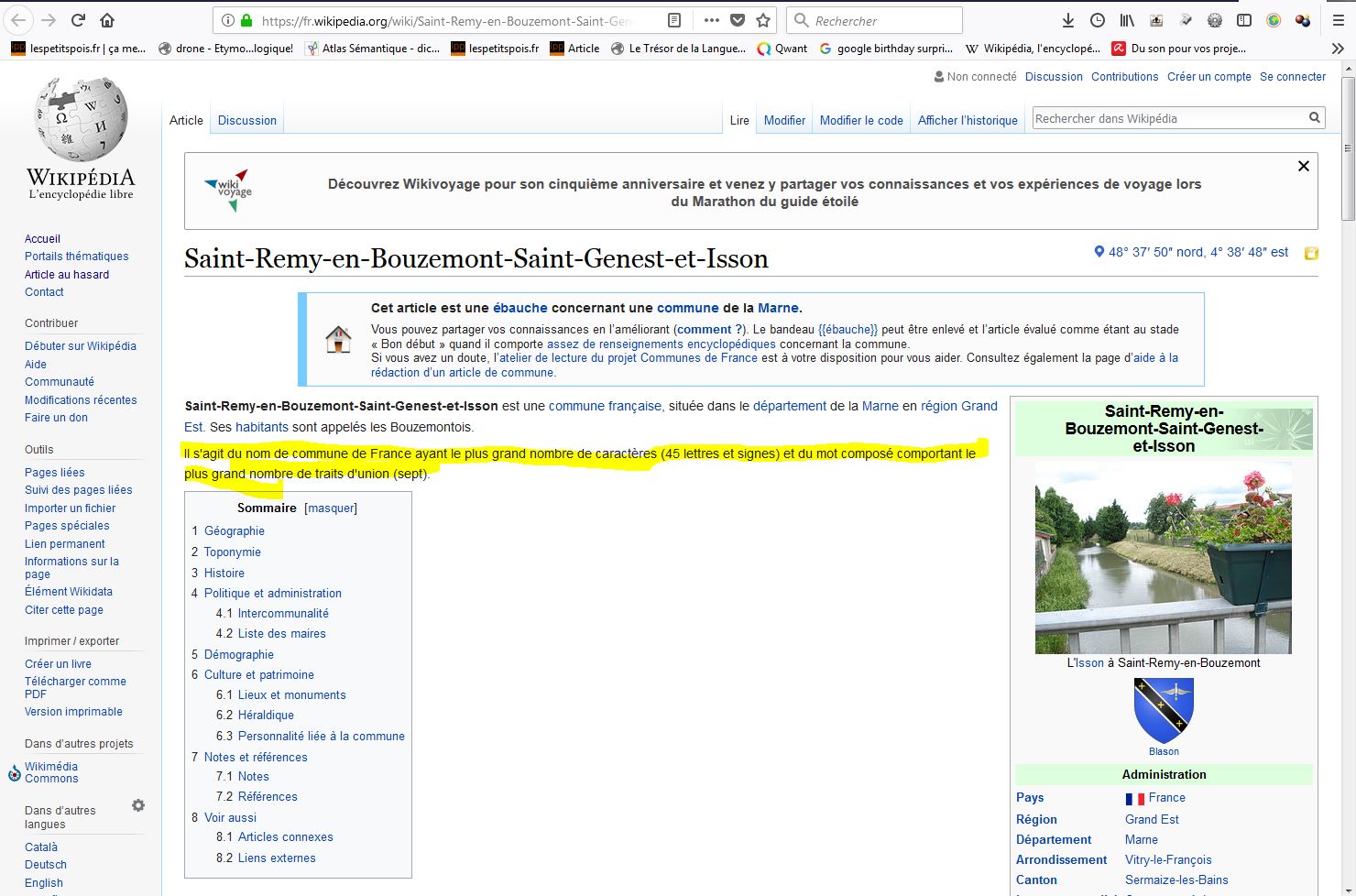
Task: Close the Wikivoyage banner
Action: 1303,166
